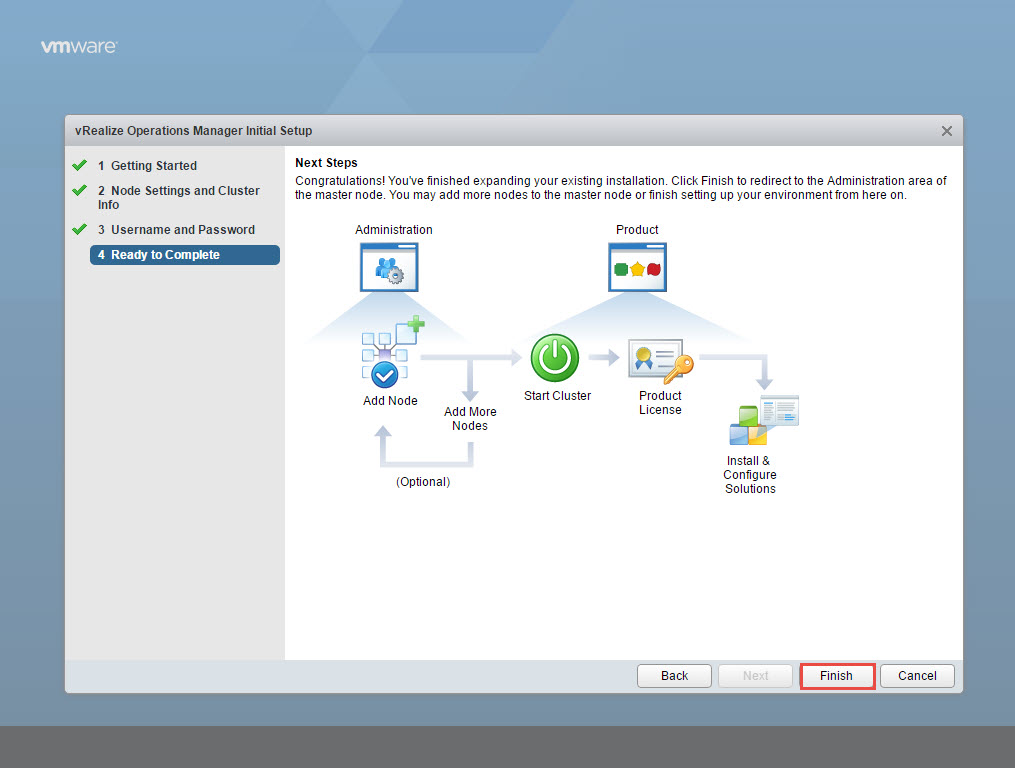This screenshot has width=1015, height=768.
Task: Click the Product License label
Action: [660, 403]
